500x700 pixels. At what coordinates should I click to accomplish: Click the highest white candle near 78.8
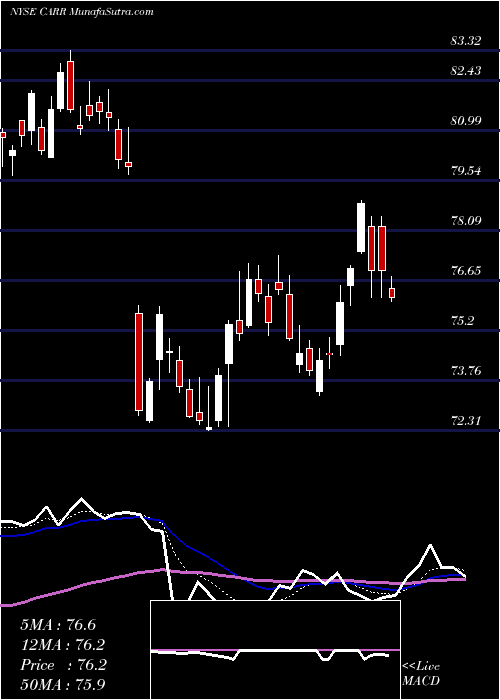361,227
